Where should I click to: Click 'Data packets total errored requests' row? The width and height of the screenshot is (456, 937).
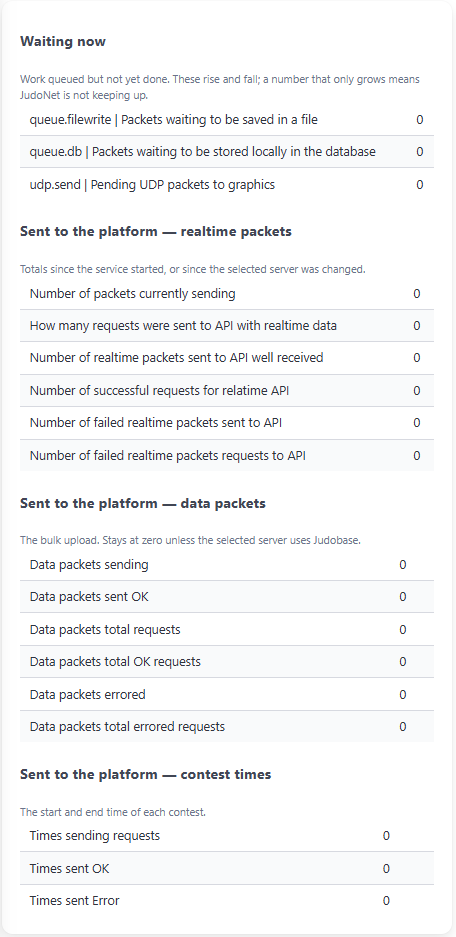(227, 727)
